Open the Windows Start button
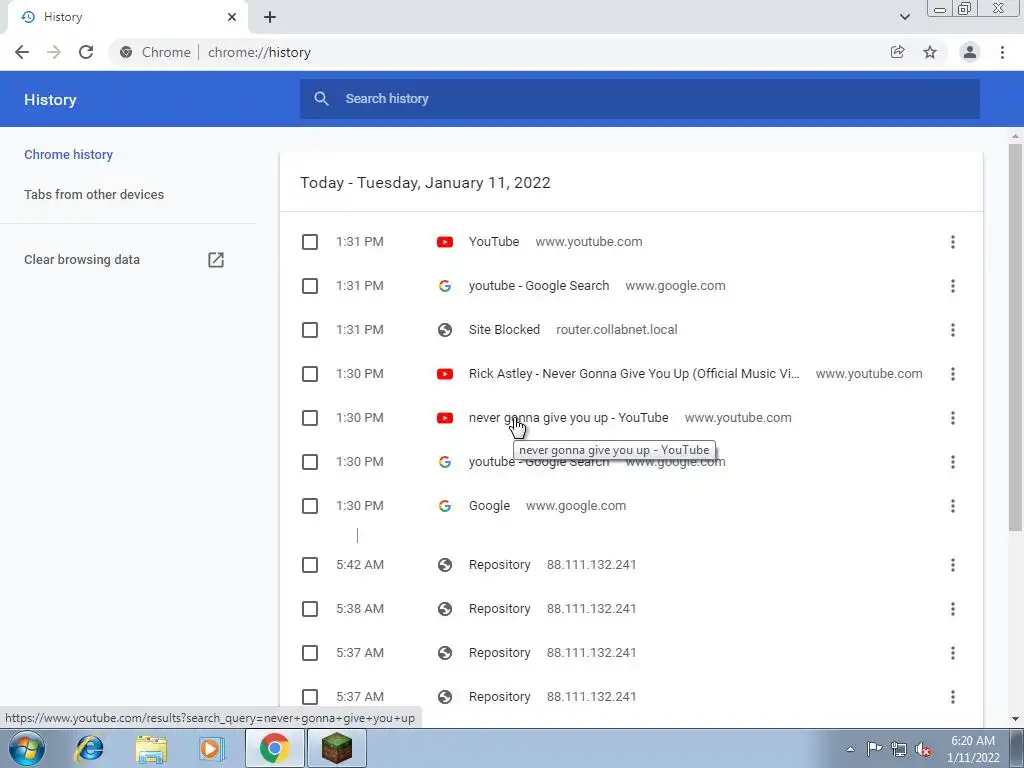Screen dimensions: 1024x768 pyautogui.click(x=27, y=748)
